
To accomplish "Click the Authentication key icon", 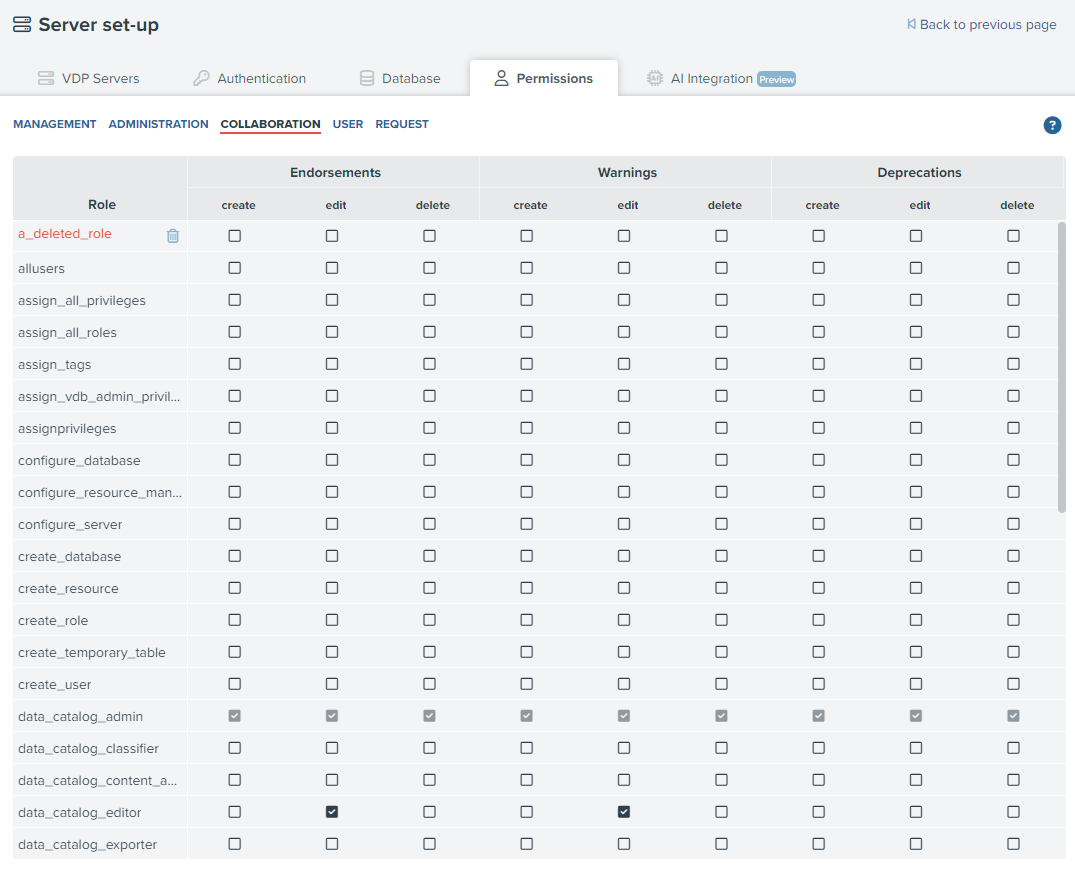I will tap(201, 78).
